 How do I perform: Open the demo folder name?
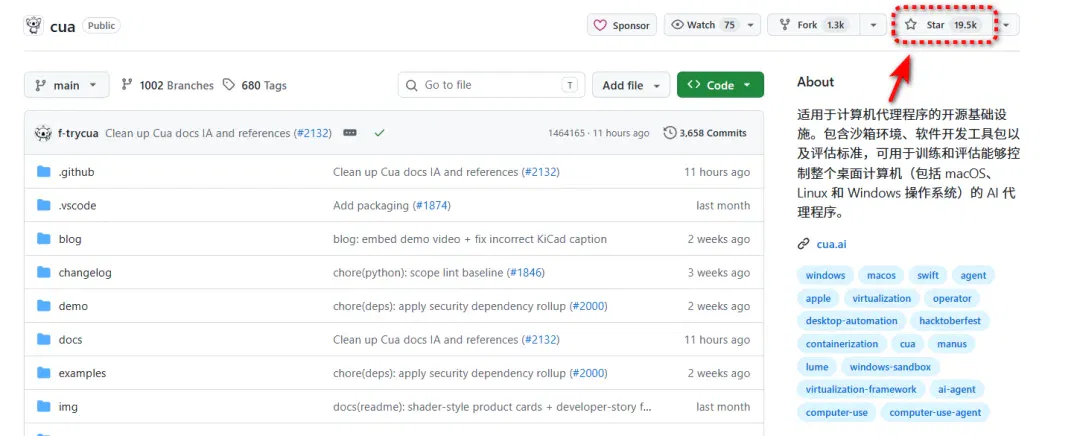(x=73, y=306)
